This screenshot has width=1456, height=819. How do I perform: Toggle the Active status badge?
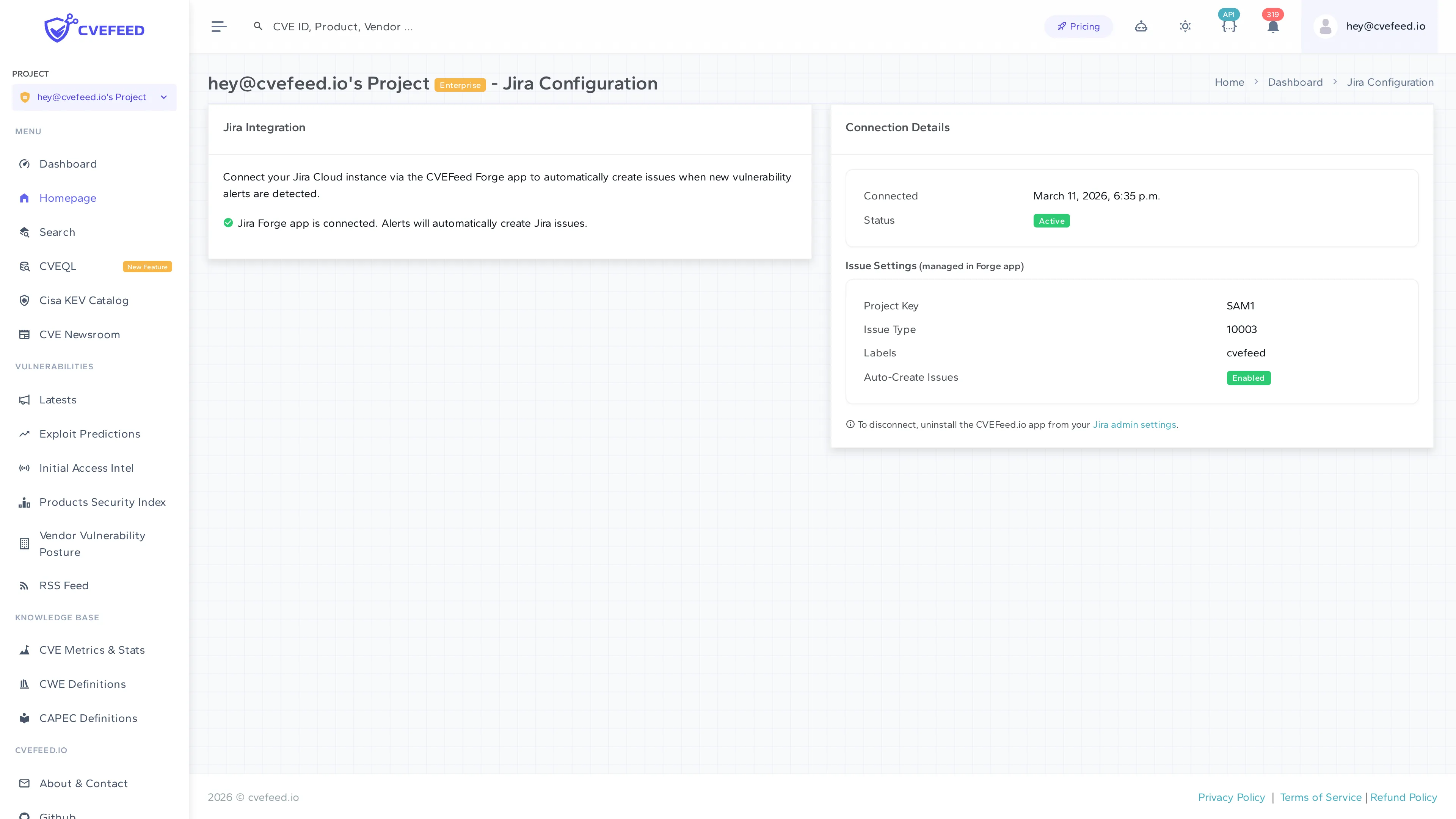point(1051,220)
